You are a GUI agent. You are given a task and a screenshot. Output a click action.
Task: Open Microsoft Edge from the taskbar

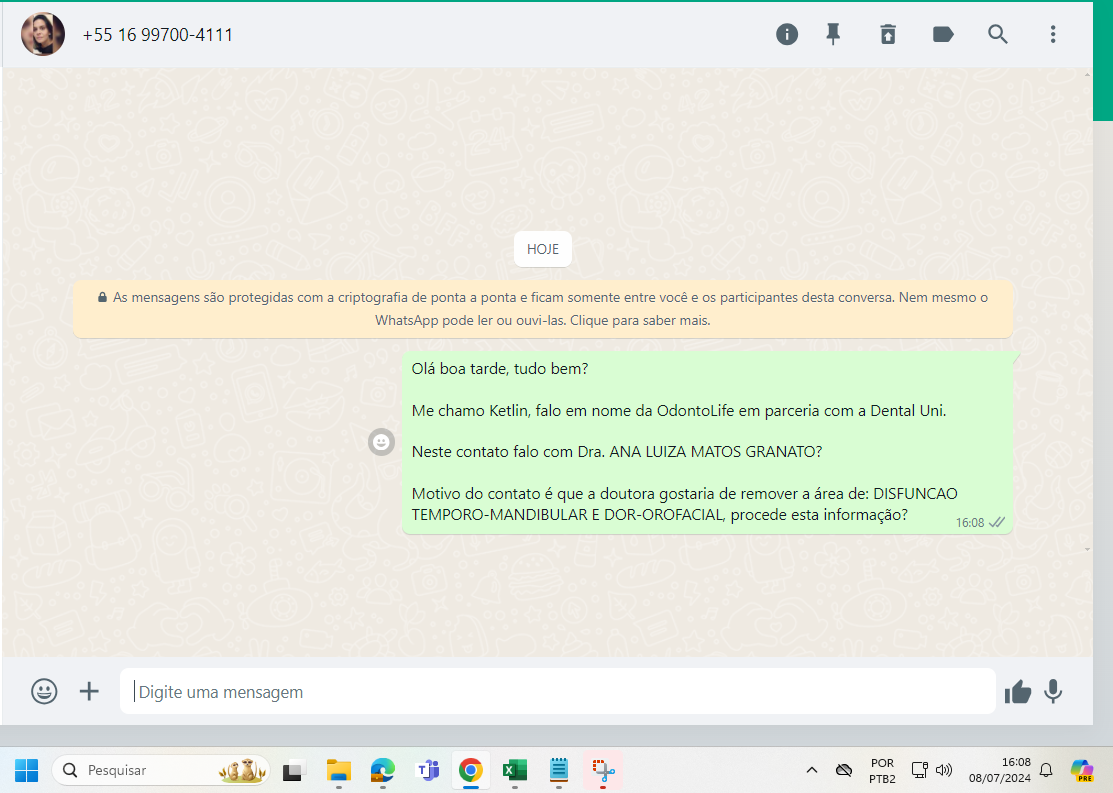tap(383, 770)
